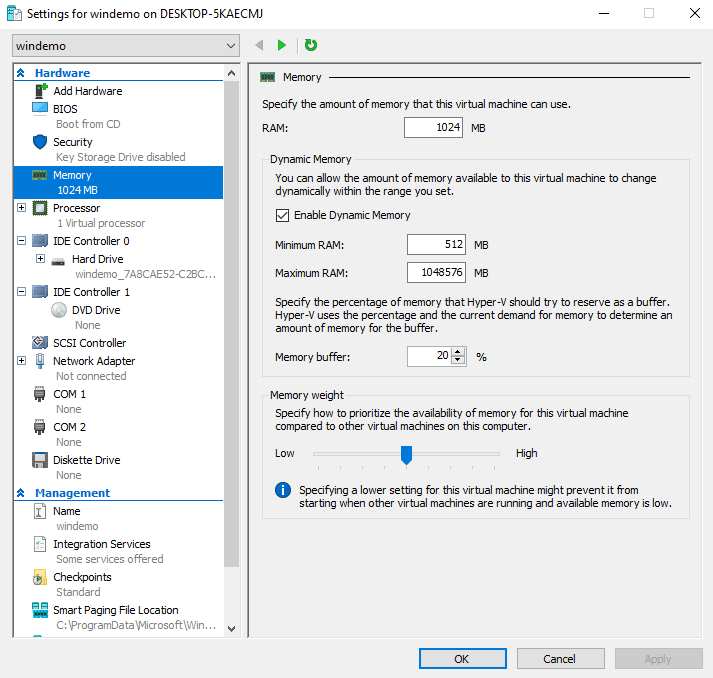Click the Maximum RAM input field

point(436,273)
